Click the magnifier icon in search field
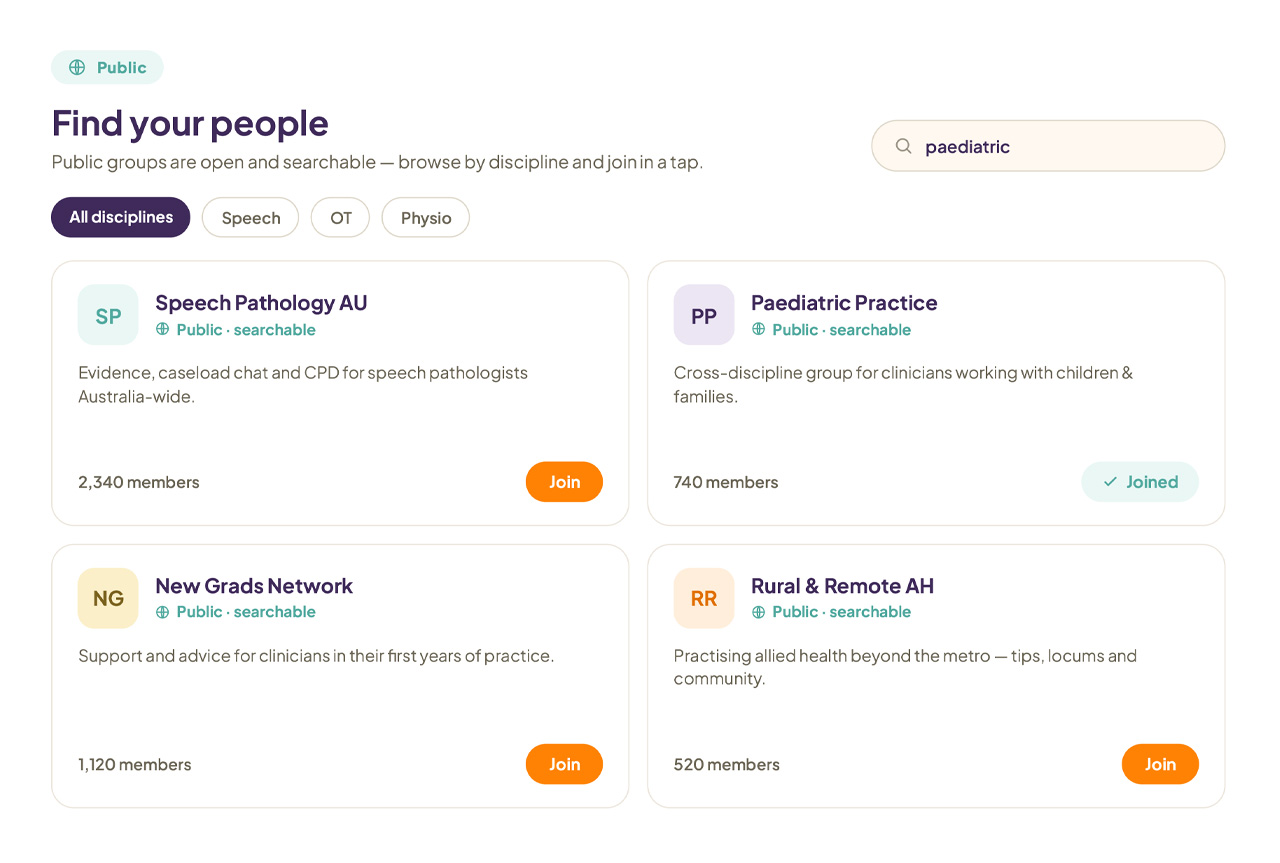1280x863 pixels. [903, 146]
